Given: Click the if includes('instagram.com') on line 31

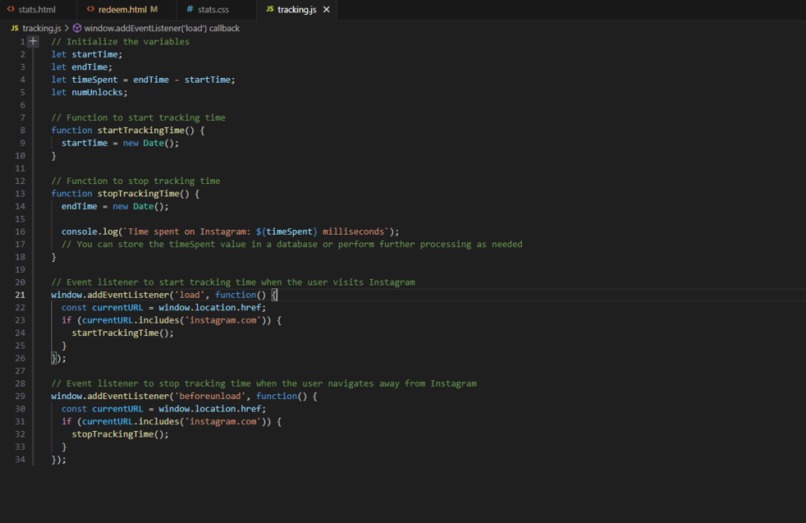Looking at the screenshot, I should pyautogui.click(x=171, y=422).
